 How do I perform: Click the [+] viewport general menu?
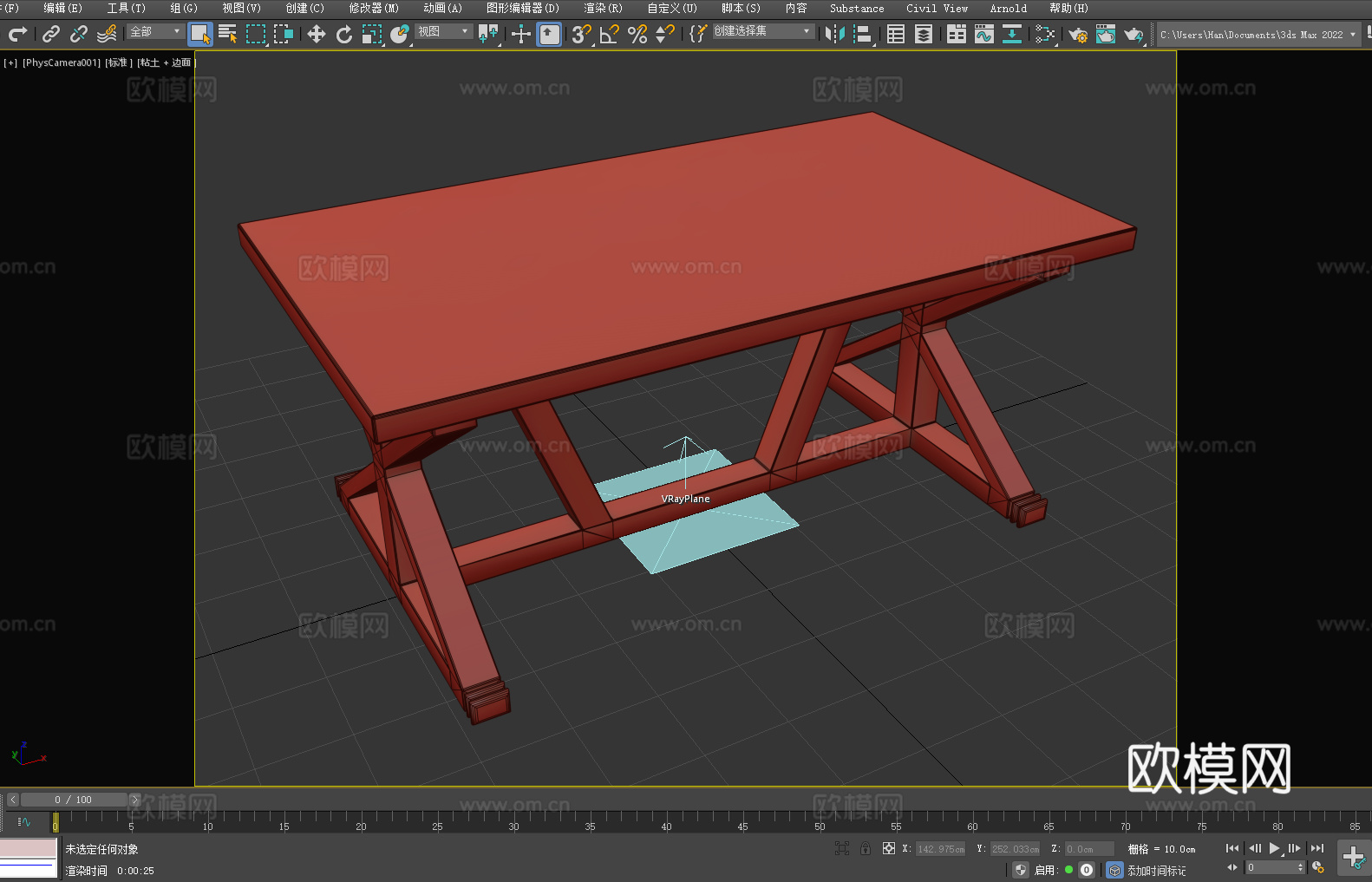(10, 62)
